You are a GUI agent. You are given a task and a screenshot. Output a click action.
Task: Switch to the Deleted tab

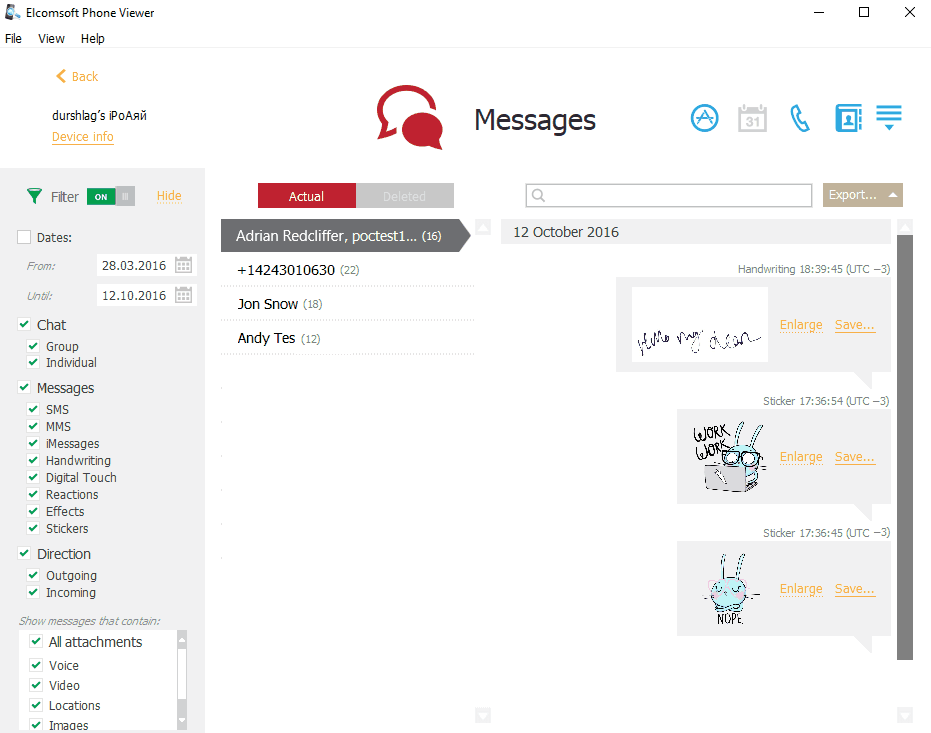pos(404,196)
